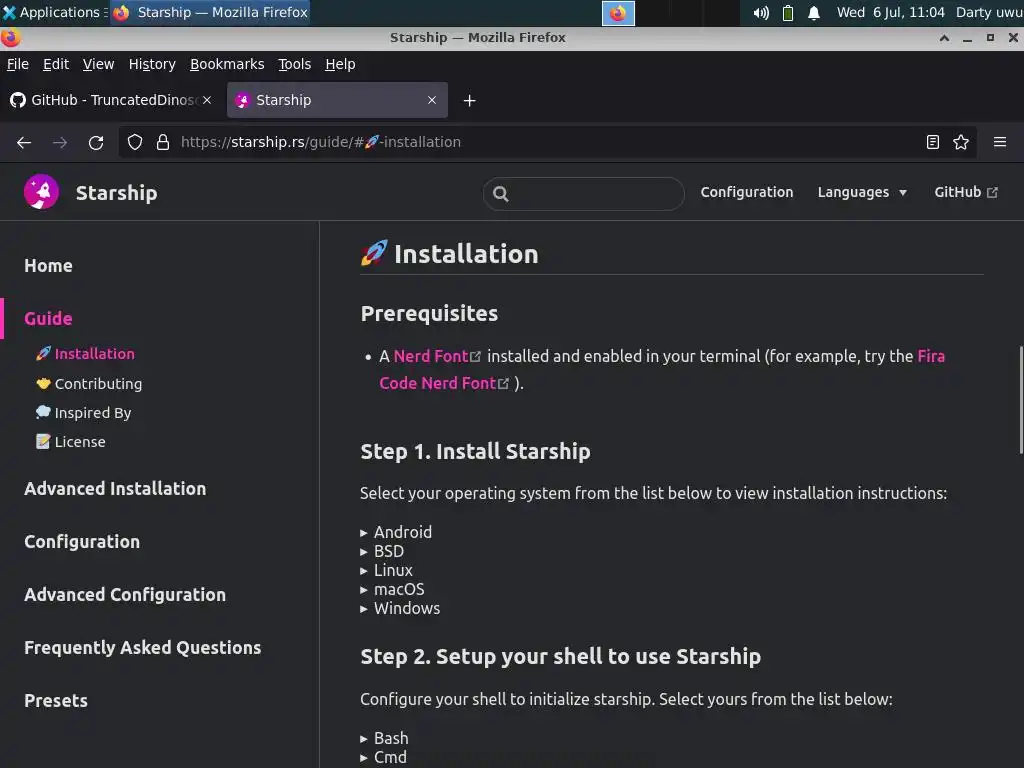Jump to Contributing section in sidebar
The height and width of the screenshot is (768, 1024).
click(89, 383)
